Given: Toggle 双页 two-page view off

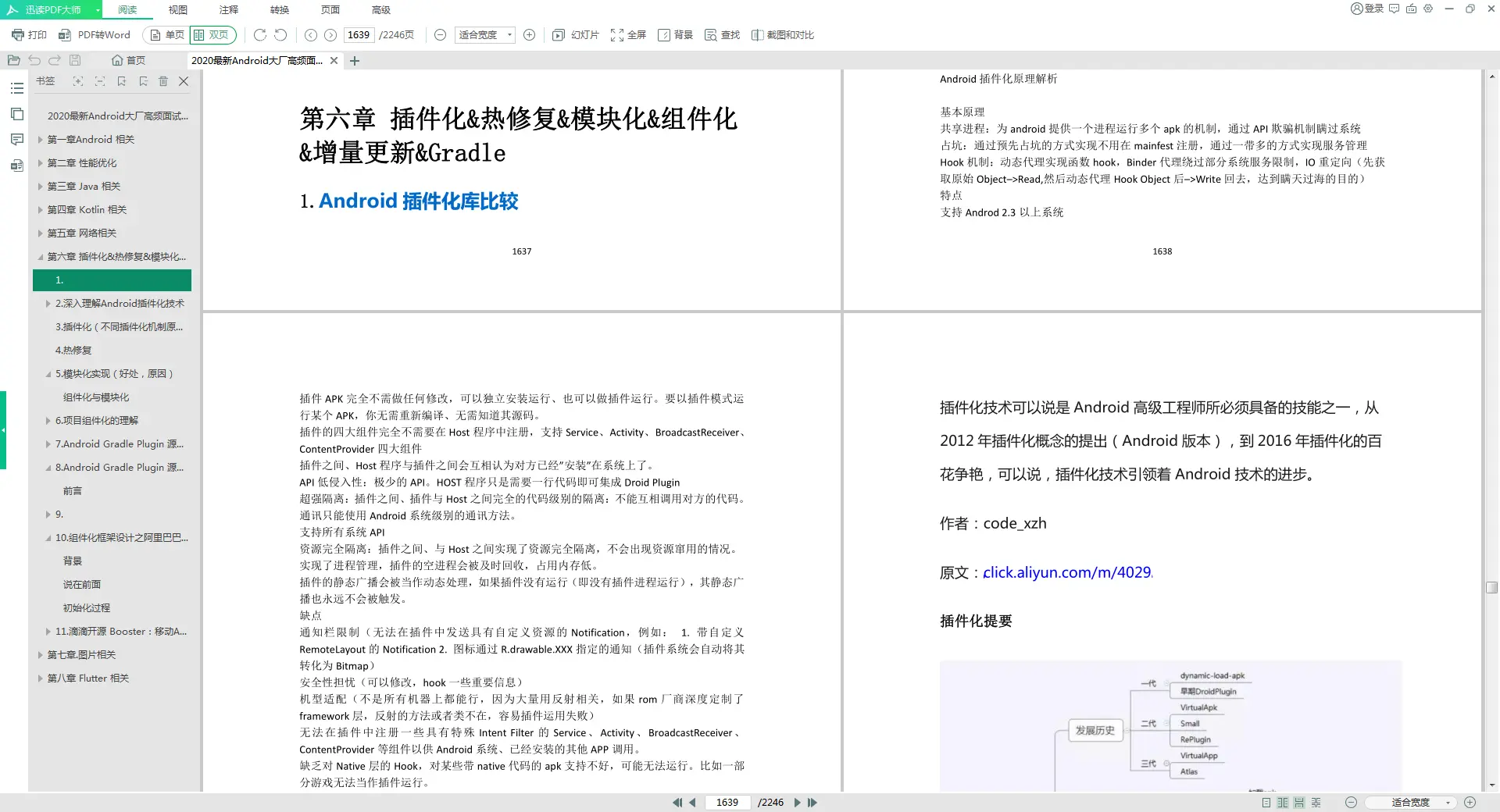Looking at the screenshot, I should click(212, 34).
